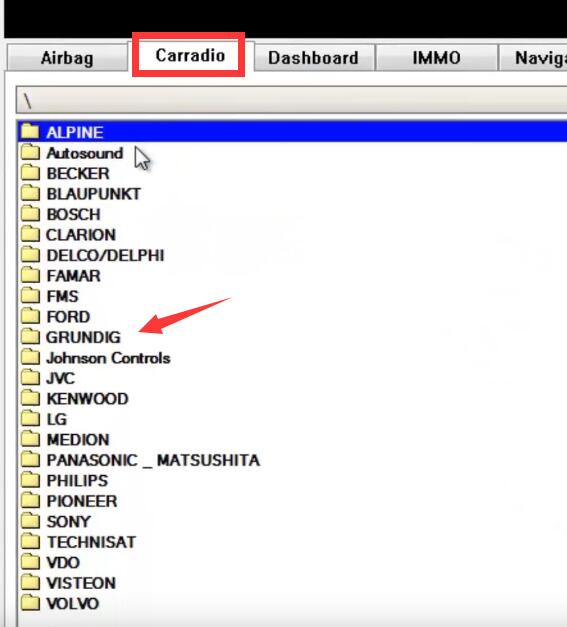The width and height of the screenshot is (567, 627).
Task: Choose the DELCO/DELPHI entry
Action: pos(105,255)
